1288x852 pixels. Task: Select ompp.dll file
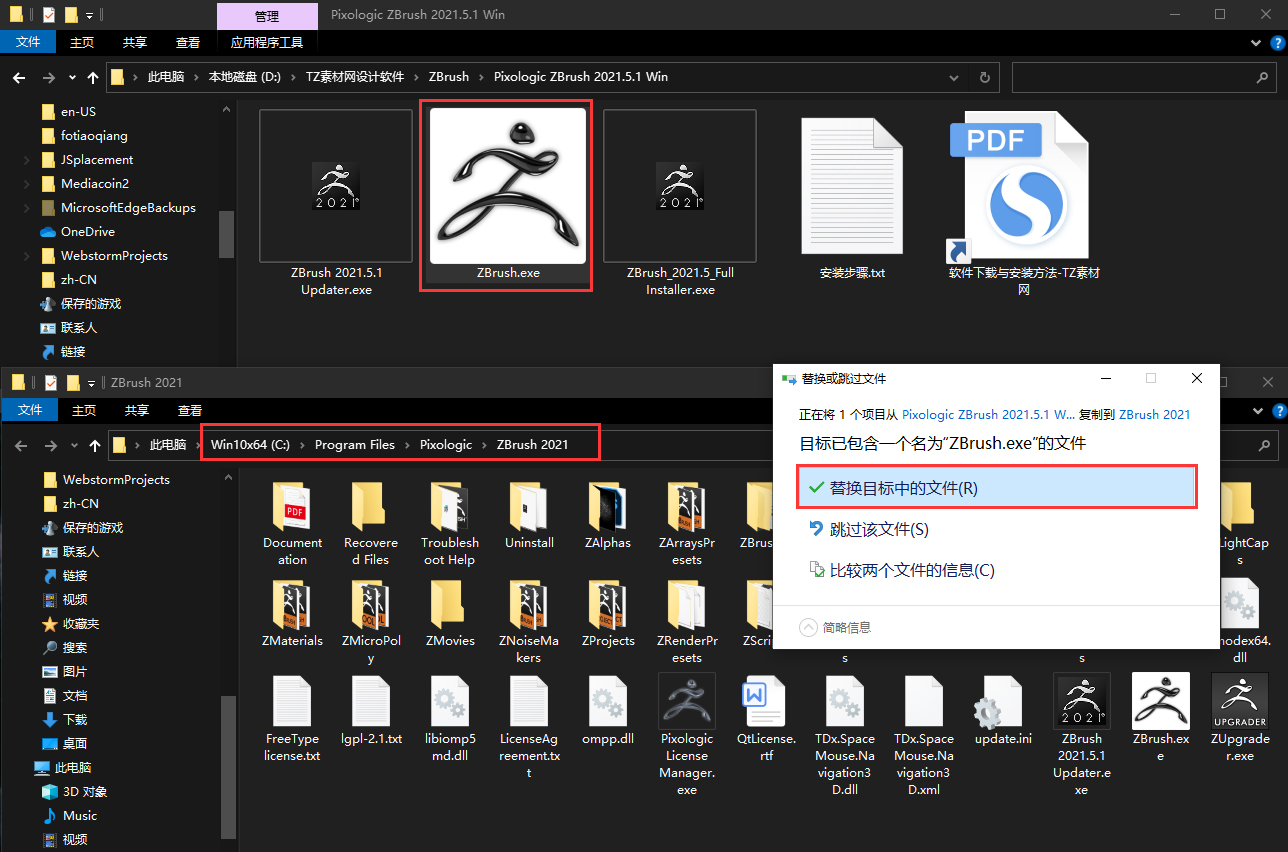(608, 711)
